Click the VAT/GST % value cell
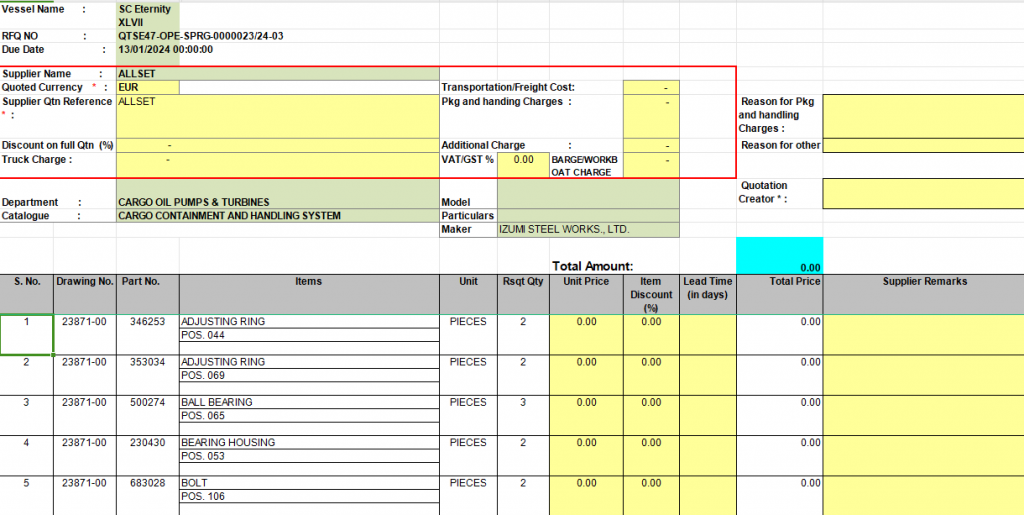Image resolution: width=1024 pixels, height=515 pixels. tap(522, 160)
